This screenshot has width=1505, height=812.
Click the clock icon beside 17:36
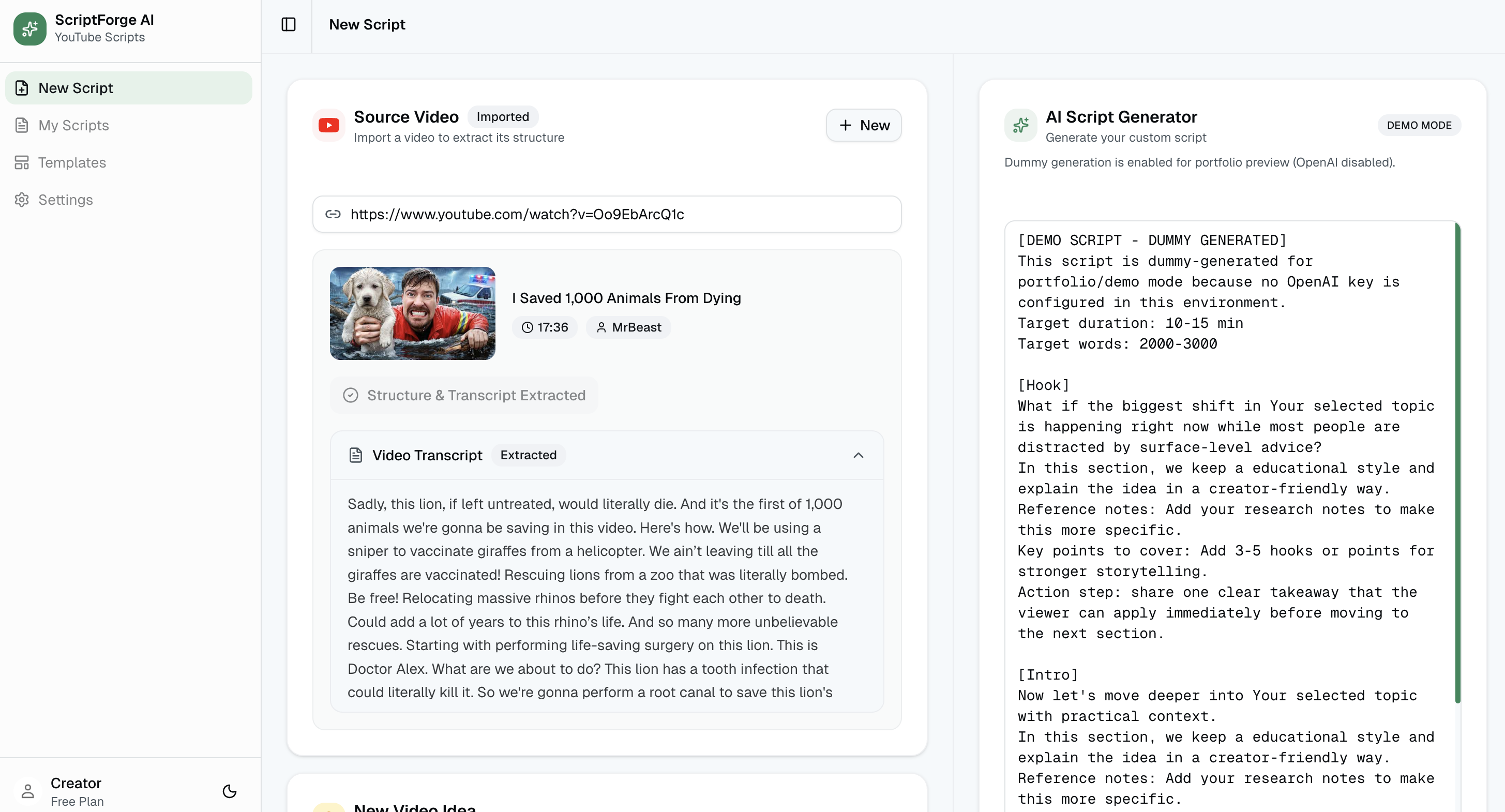point(528,327)
